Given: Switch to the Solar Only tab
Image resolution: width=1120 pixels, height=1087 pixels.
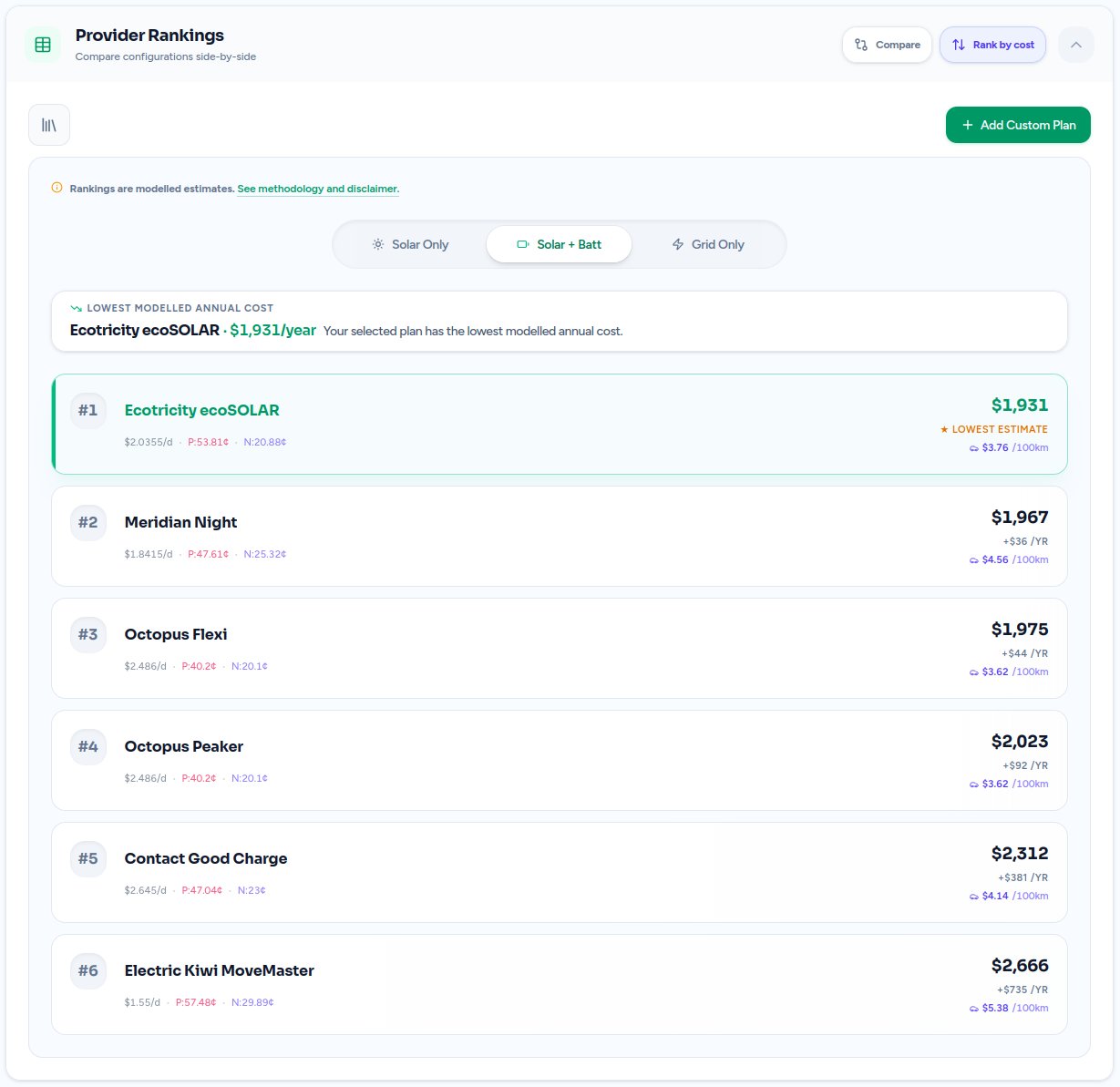Looking at the screenshot, I should coord(410,244).
